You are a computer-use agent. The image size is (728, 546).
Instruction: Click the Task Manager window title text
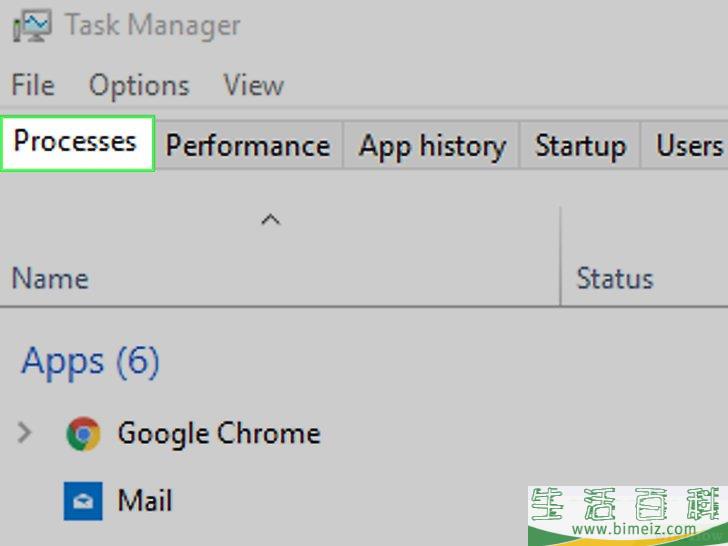point(153,25)
